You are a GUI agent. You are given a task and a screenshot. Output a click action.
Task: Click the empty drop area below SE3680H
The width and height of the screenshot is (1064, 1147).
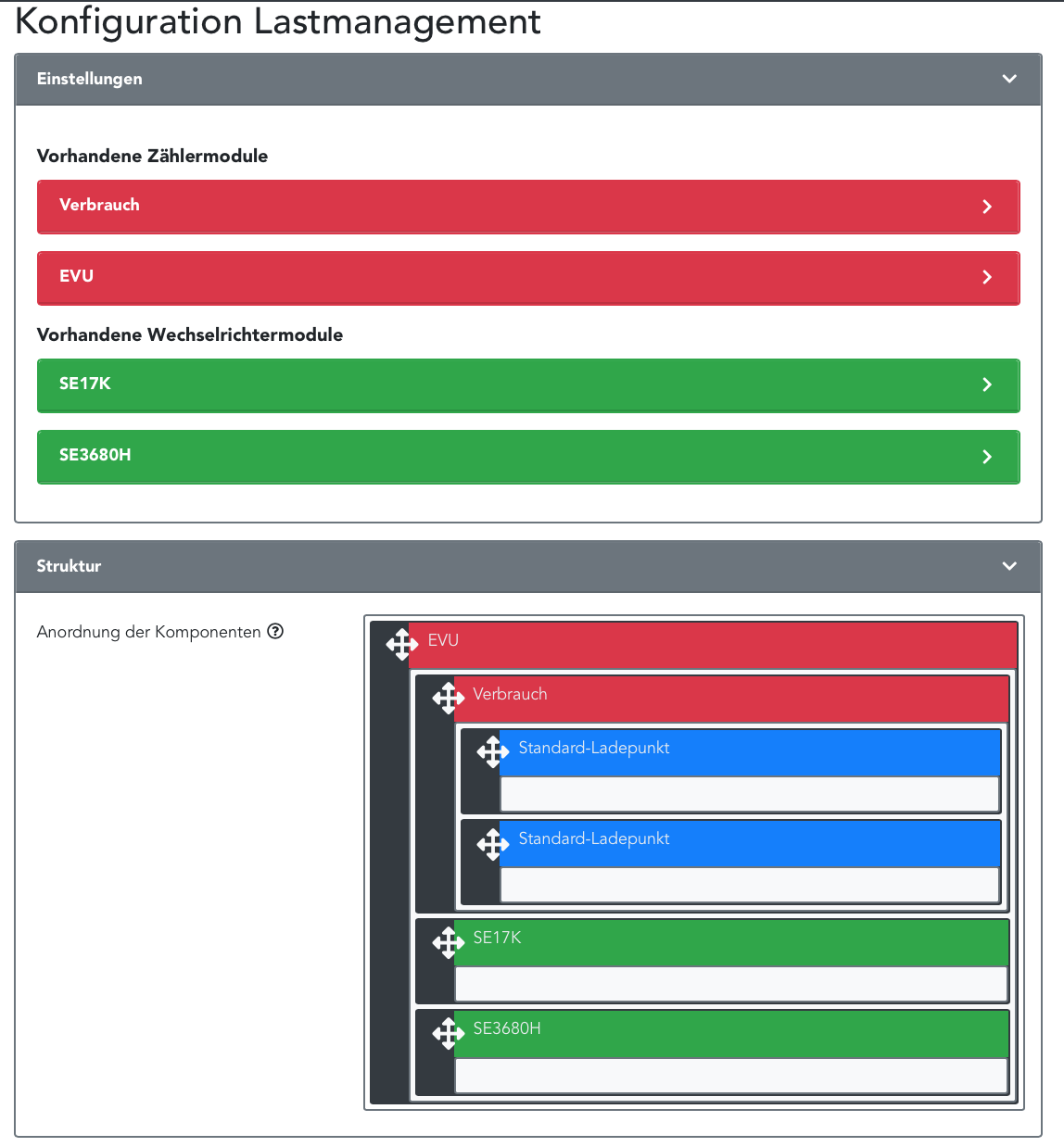pos(730,1076)
